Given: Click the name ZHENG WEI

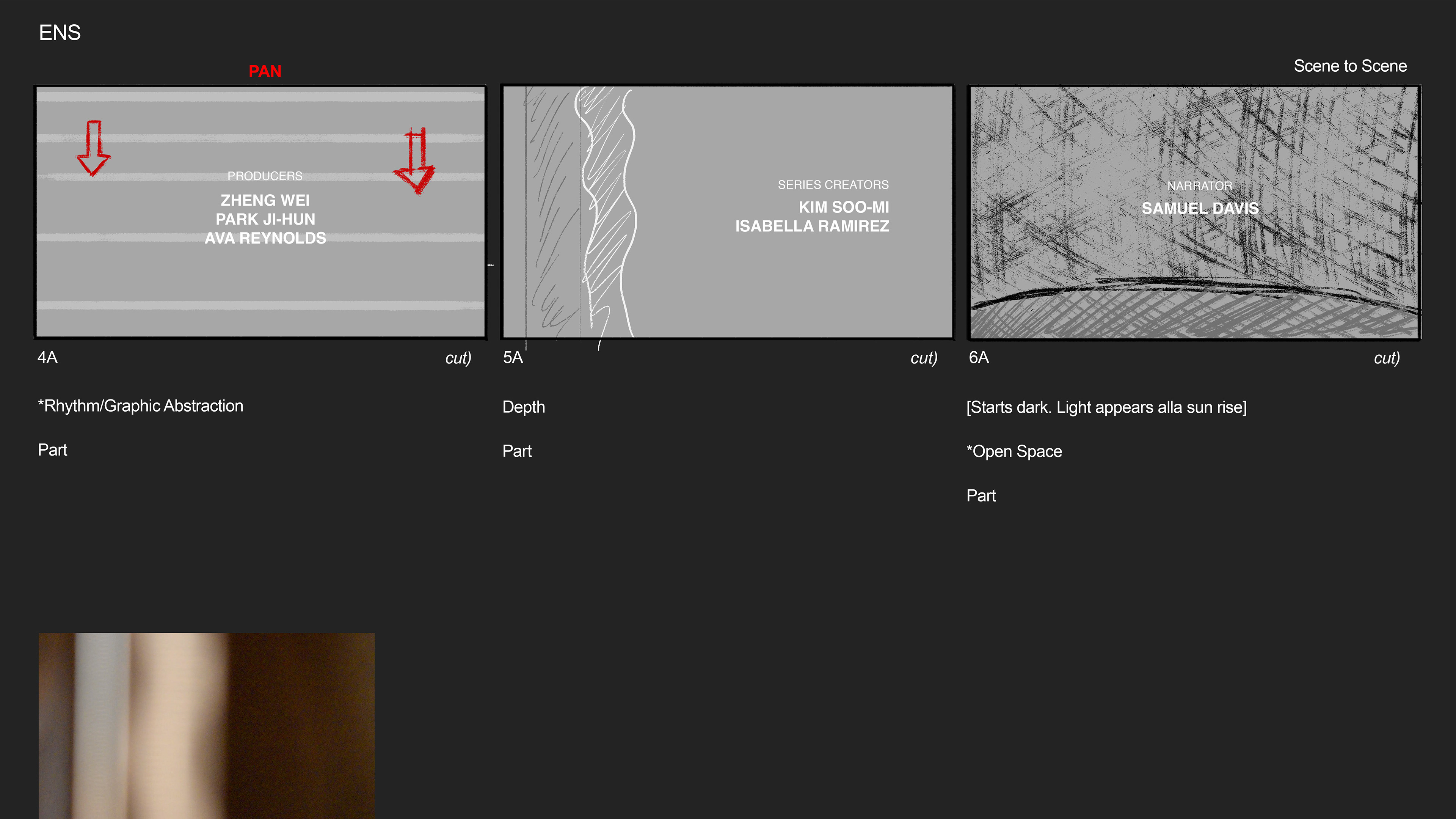Looking at the screenshot, I should (x=265, y=200).
